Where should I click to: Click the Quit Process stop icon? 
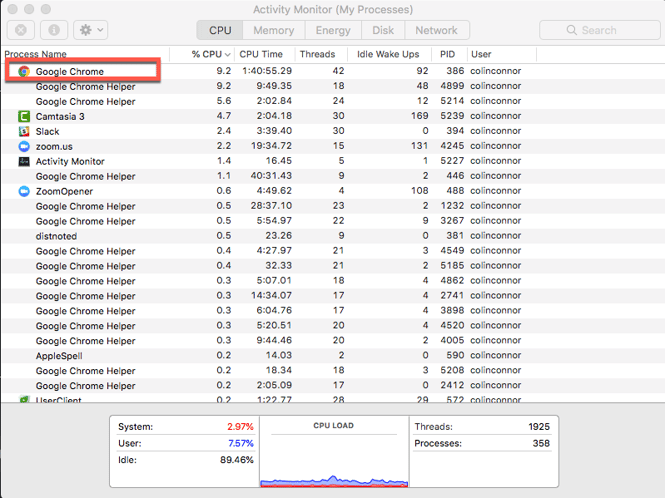(21, 30)
